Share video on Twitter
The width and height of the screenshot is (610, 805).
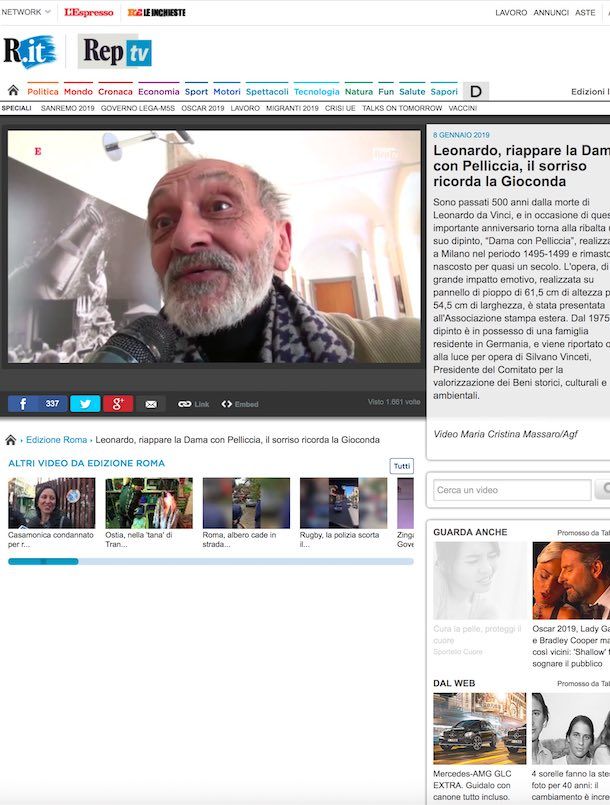[85, 404]
